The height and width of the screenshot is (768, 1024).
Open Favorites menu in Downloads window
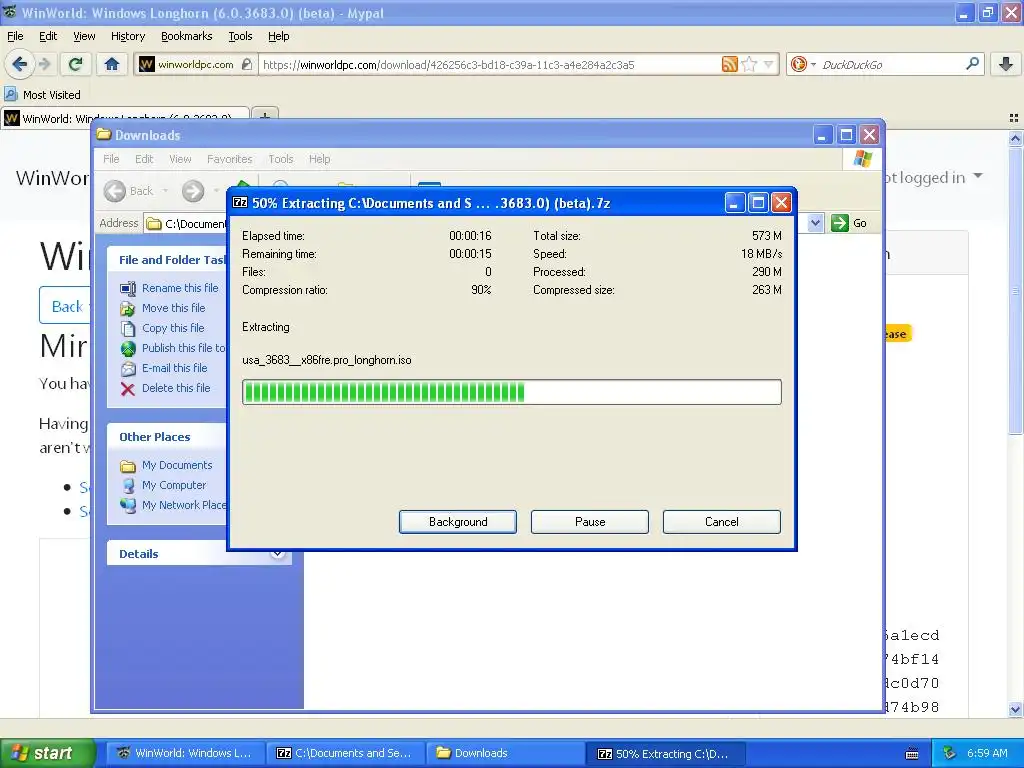point(229,159)
